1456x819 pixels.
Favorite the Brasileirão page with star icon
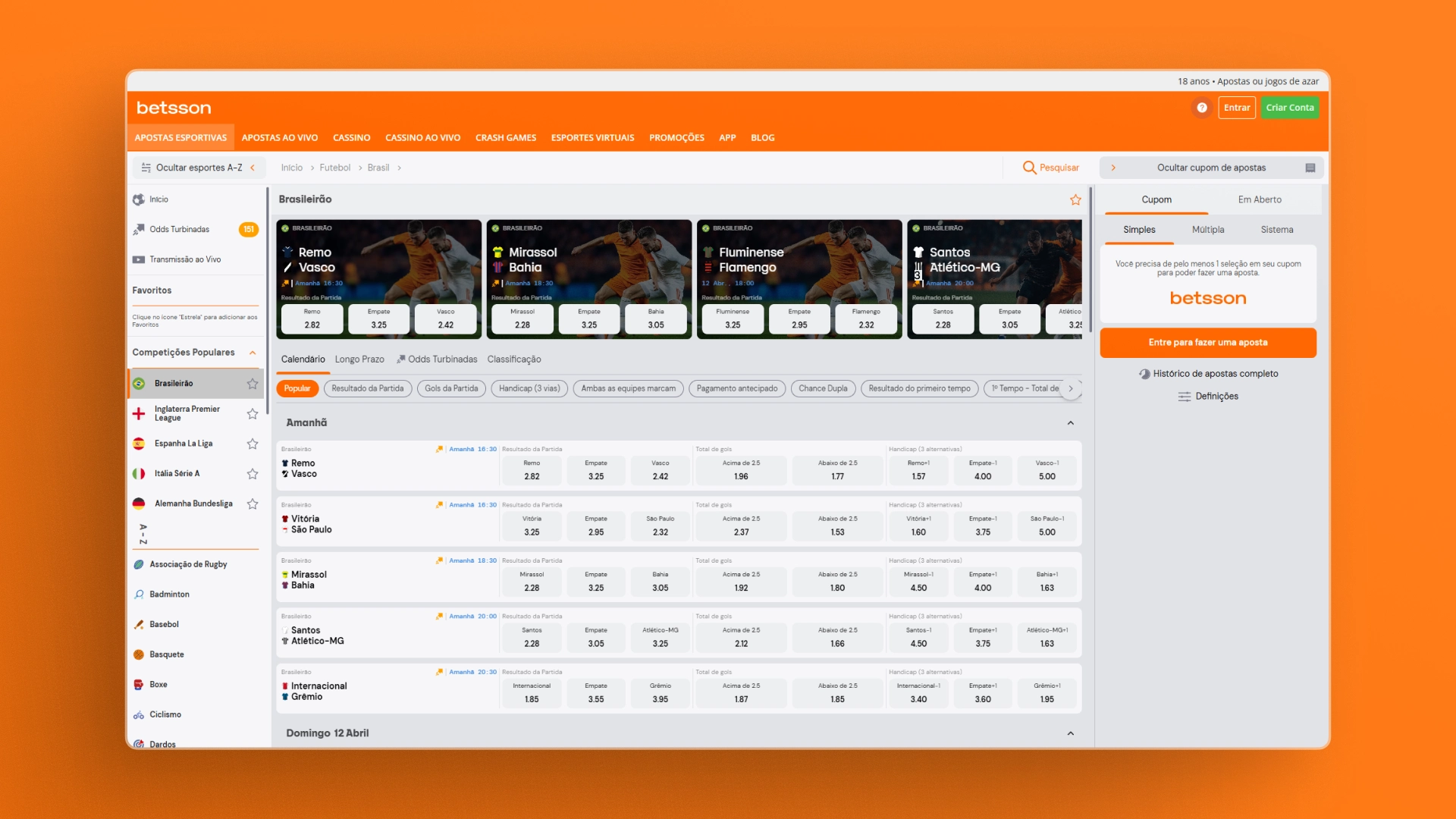click(1075, 199)
